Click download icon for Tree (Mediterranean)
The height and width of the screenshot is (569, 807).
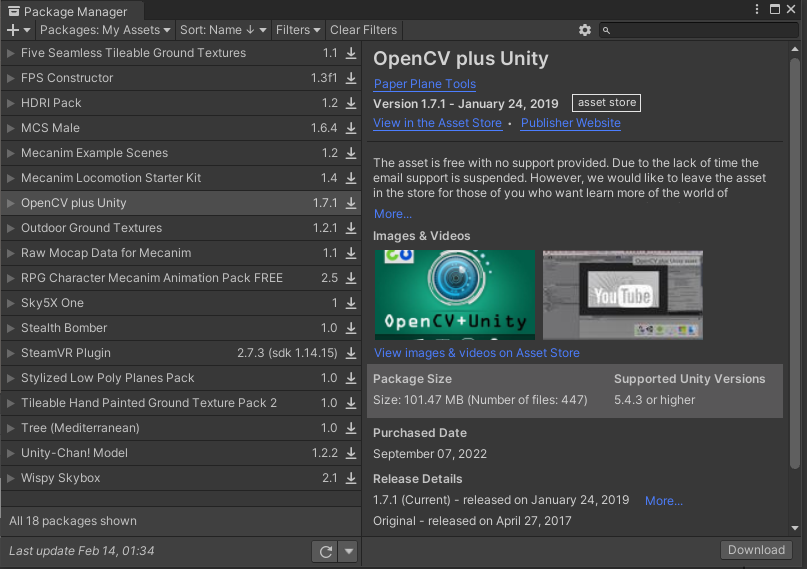coord(351,428)
